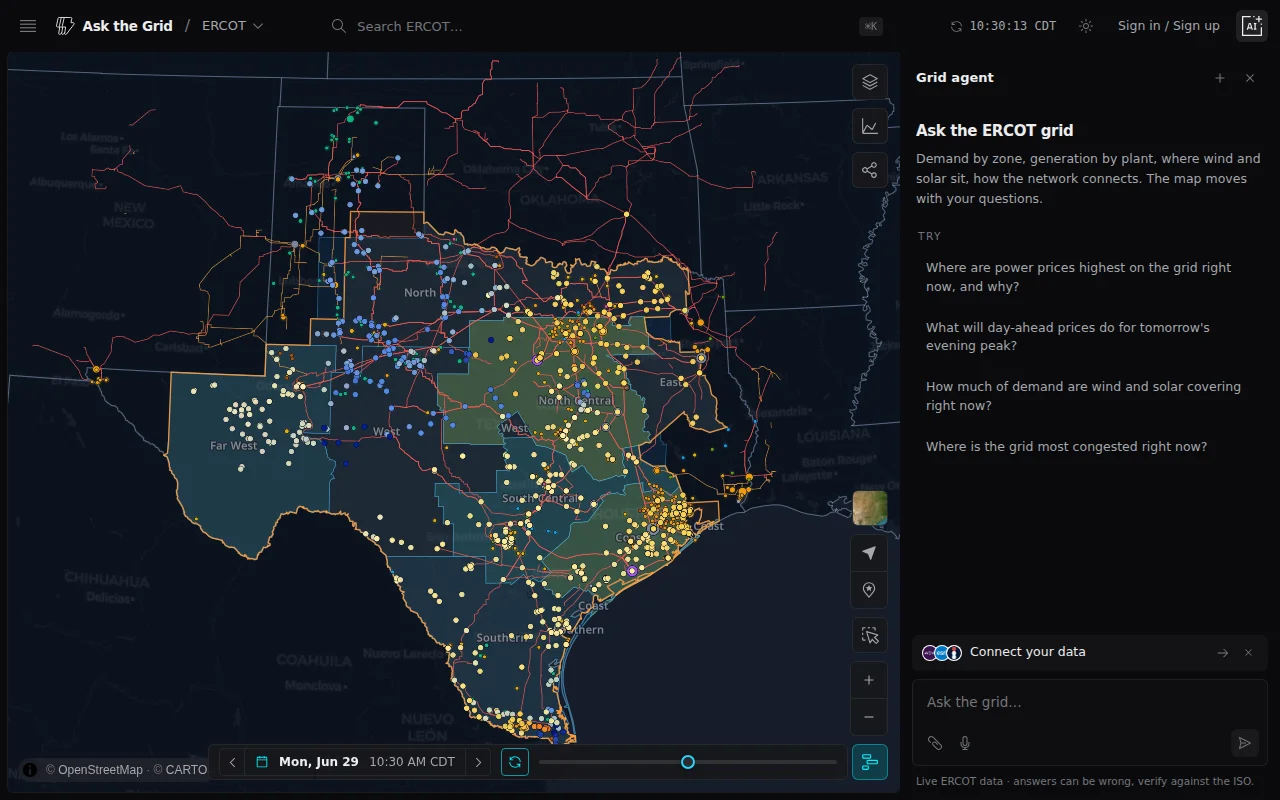Go to the previous time step

pos(232,762)
